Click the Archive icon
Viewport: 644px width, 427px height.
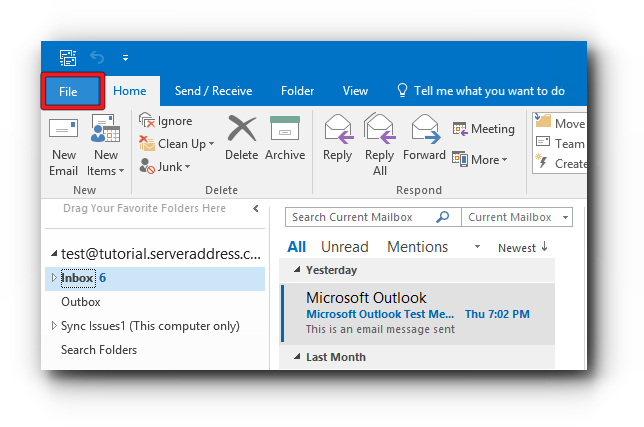(285, 129)
